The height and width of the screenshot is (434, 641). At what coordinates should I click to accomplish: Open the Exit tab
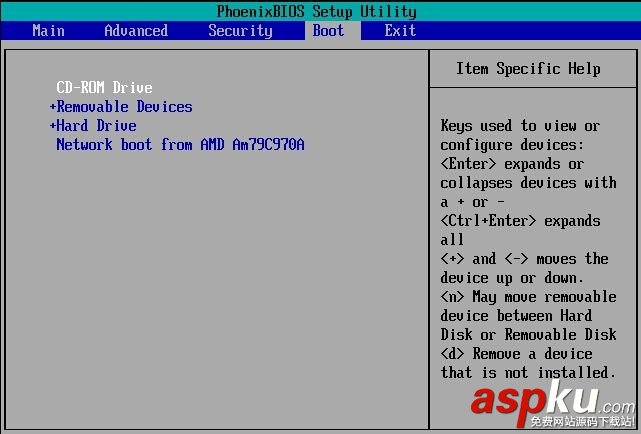(400, 31)
